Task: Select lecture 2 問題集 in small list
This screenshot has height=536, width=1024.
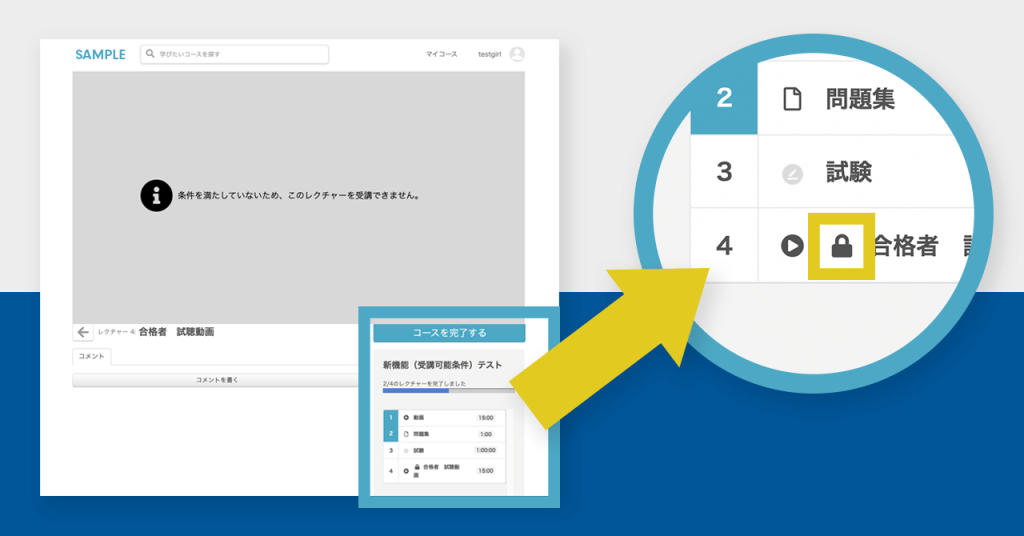Action: click(444, 434)
